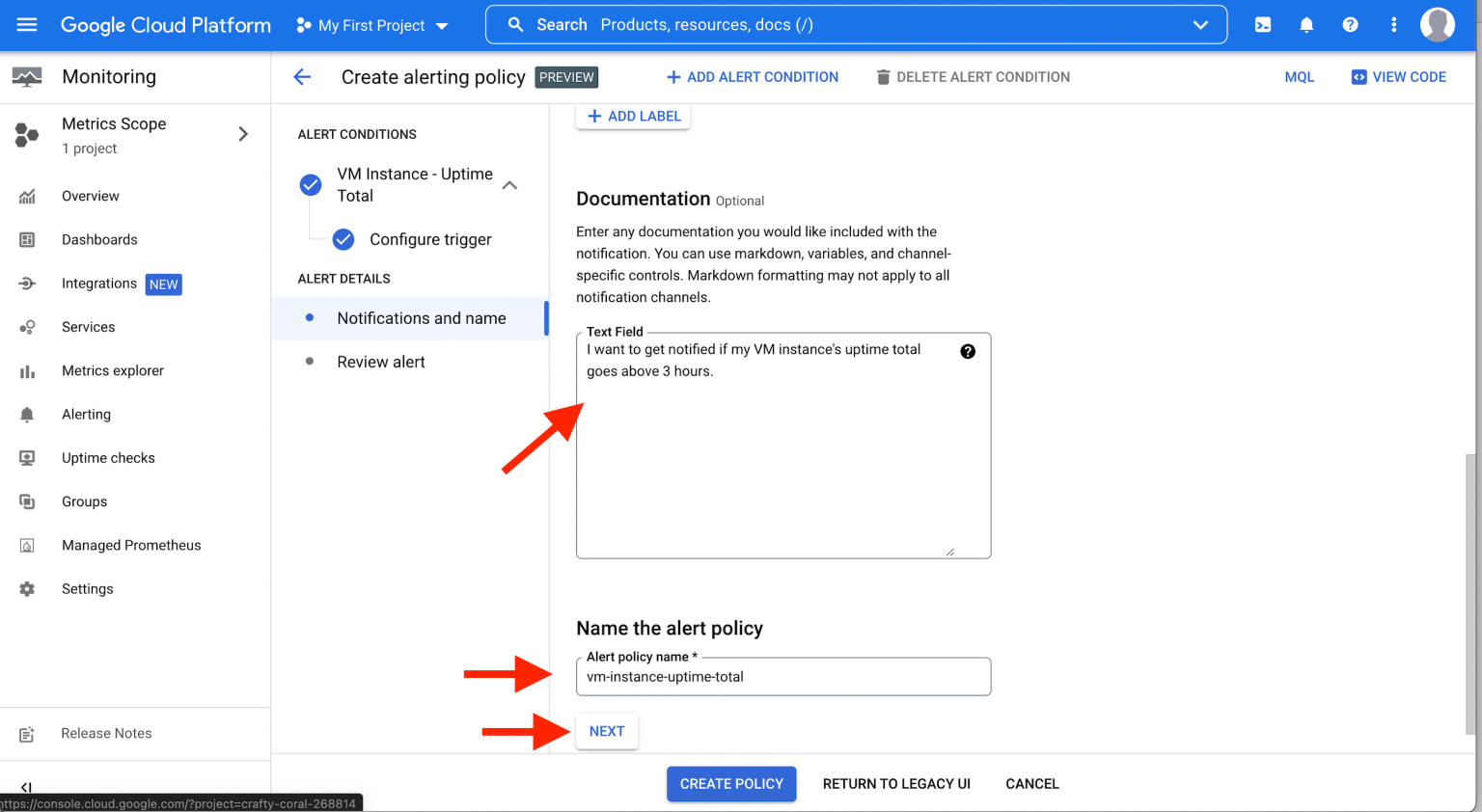Grab the text field resize handle
This screenshot has height=812, width=1482.
[x=950, y=553]
